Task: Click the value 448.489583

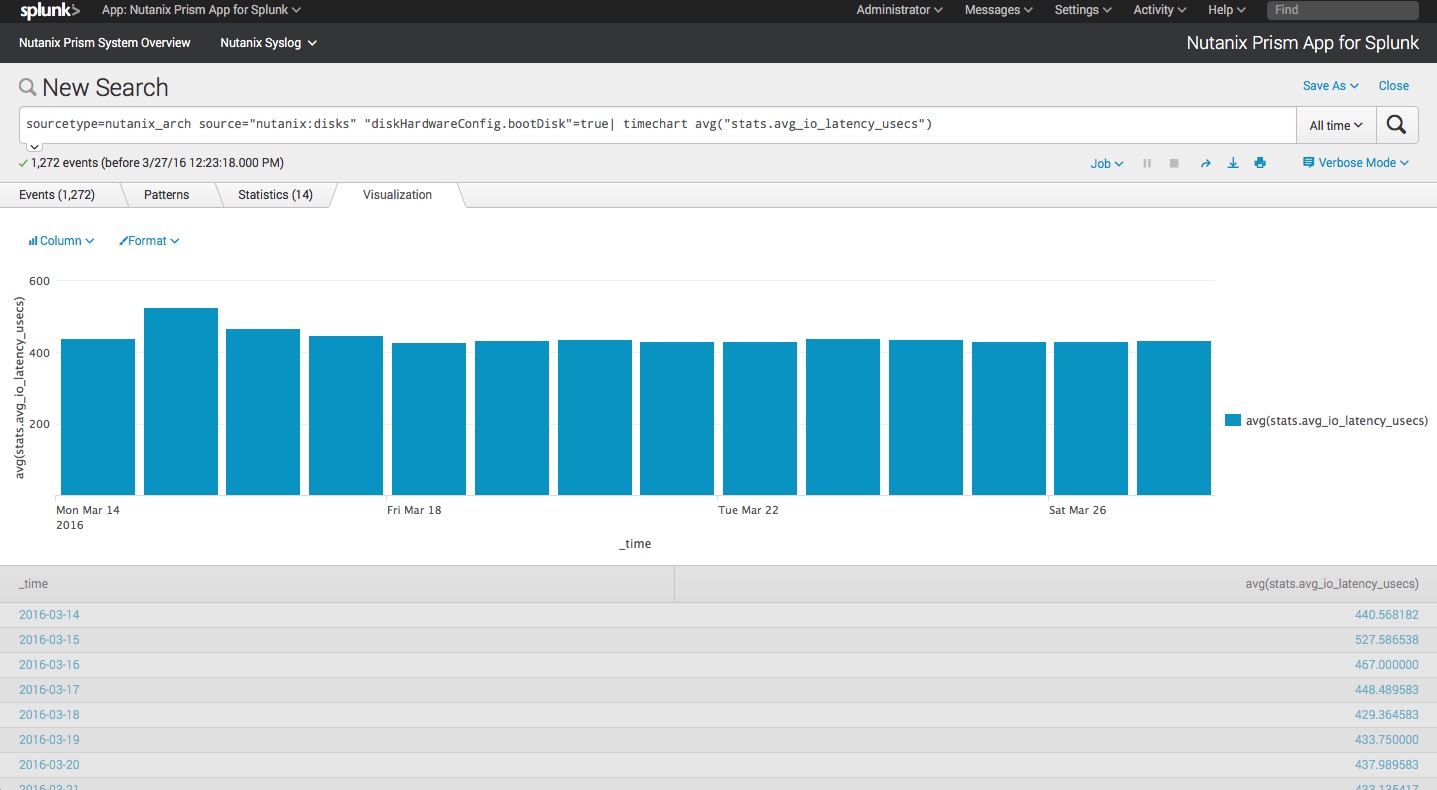Action: pyautogui.click(x=1386, y=690)
